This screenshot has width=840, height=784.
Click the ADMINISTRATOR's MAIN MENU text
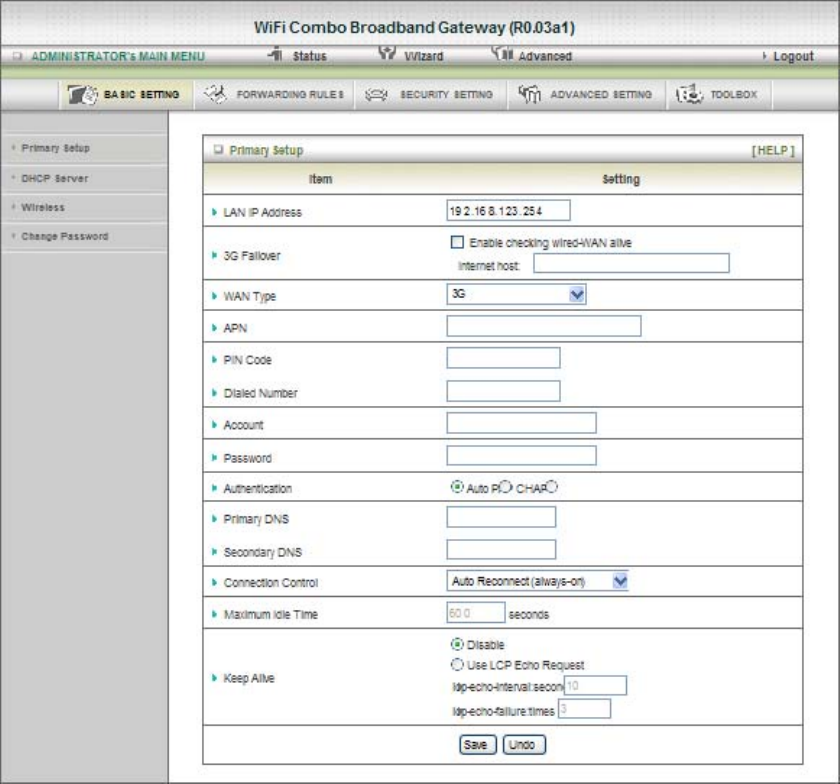coord(118,56)
